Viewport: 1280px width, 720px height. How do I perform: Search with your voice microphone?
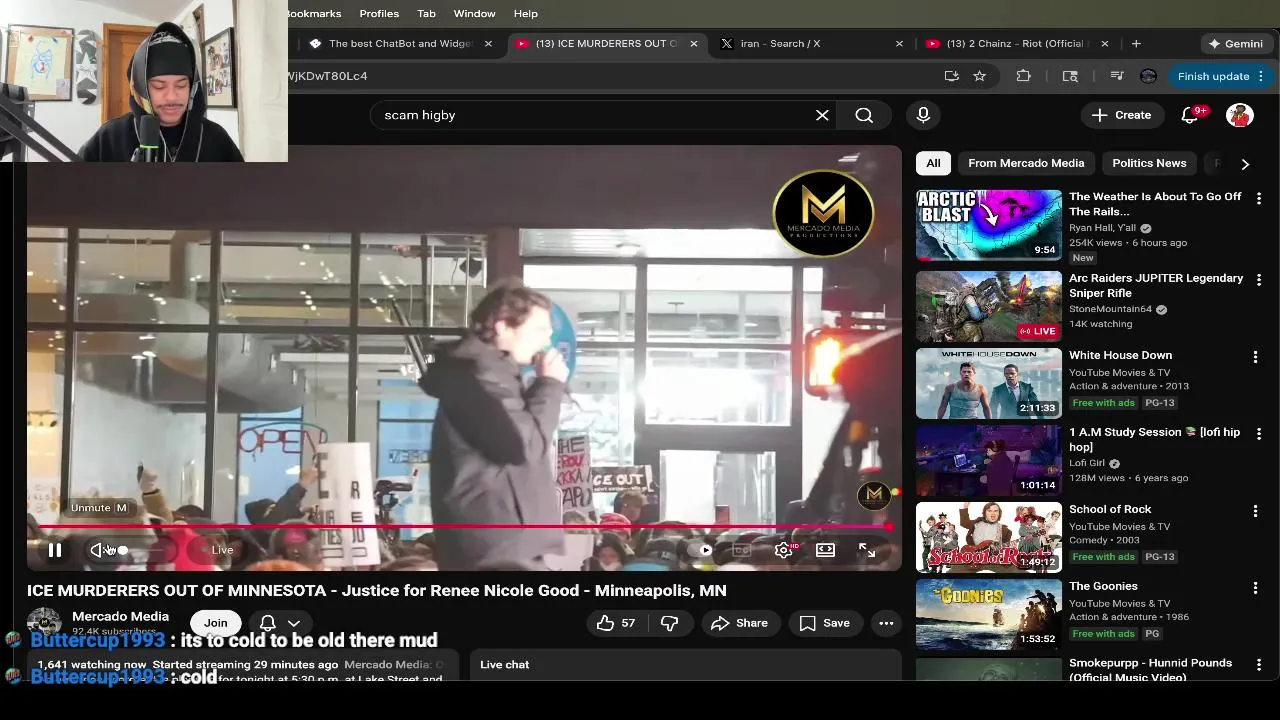[x=923, y=115]
